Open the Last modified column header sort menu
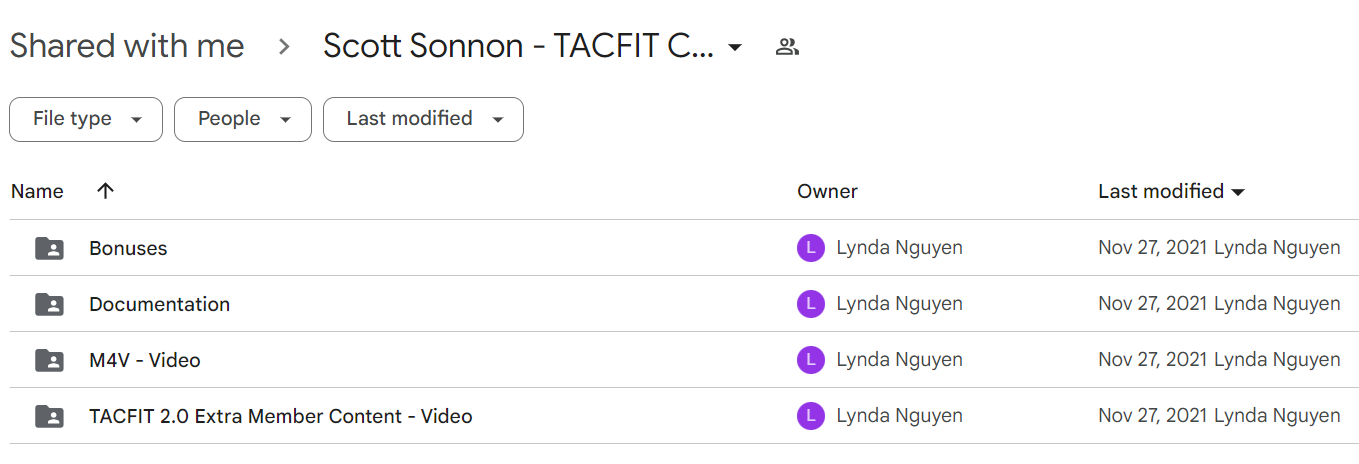The width and height of the screenshot is (1359, 464). tap(1171, 191)
